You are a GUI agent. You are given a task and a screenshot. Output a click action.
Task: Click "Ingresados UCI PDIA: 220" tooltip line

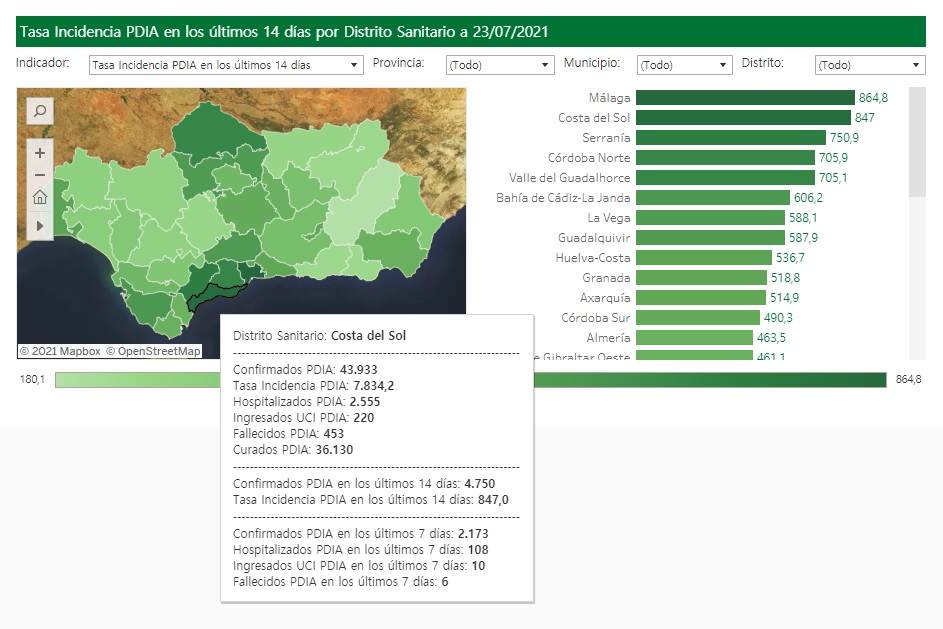click(x=303, y=418)
